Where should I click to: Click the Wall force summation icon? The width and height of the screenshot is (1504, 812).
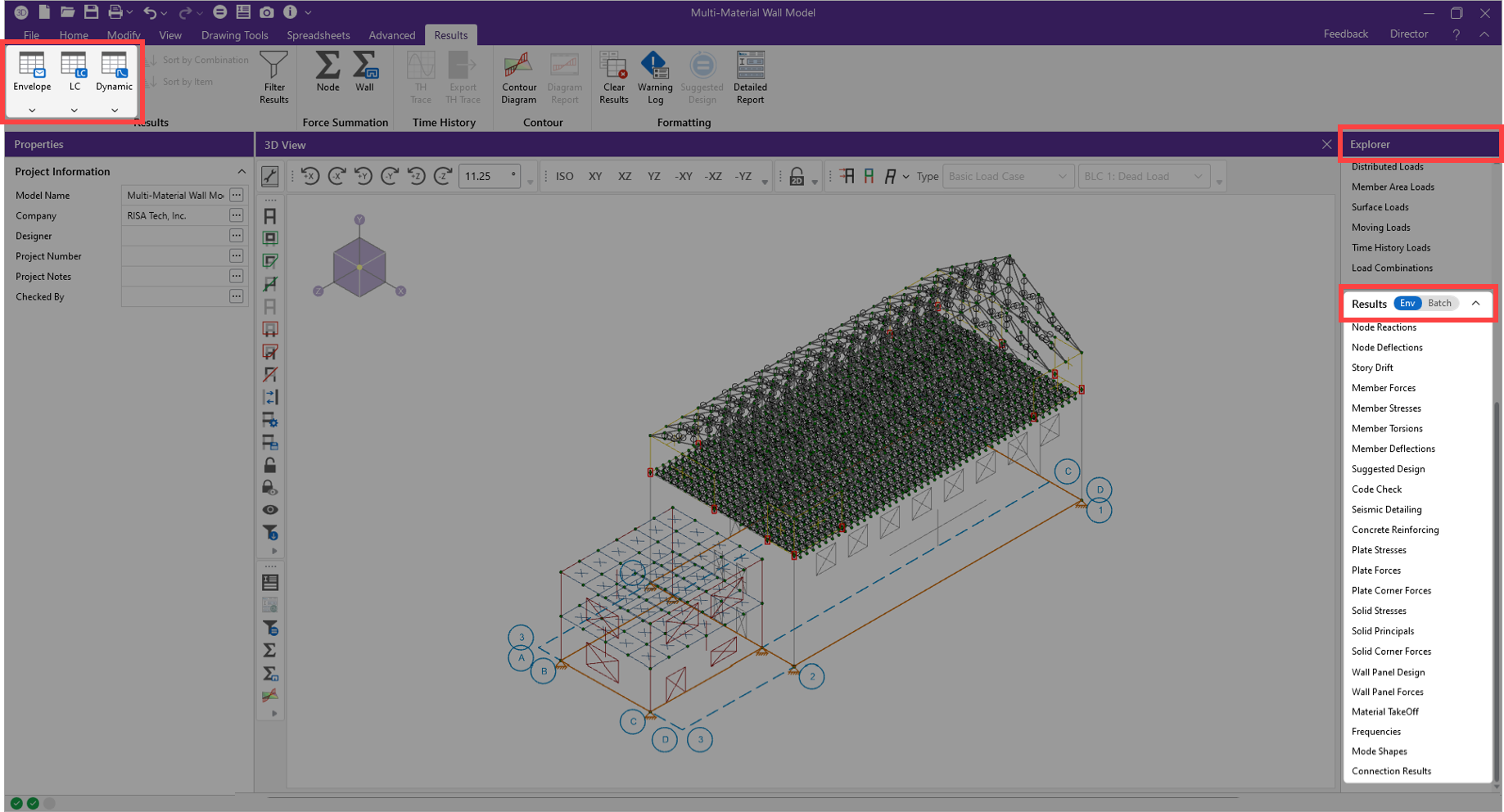point(364,71)
